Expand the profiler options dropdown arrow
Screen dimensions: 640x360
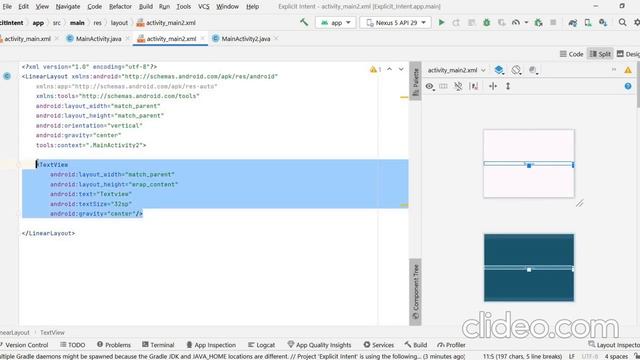click(x=527, y=23)
